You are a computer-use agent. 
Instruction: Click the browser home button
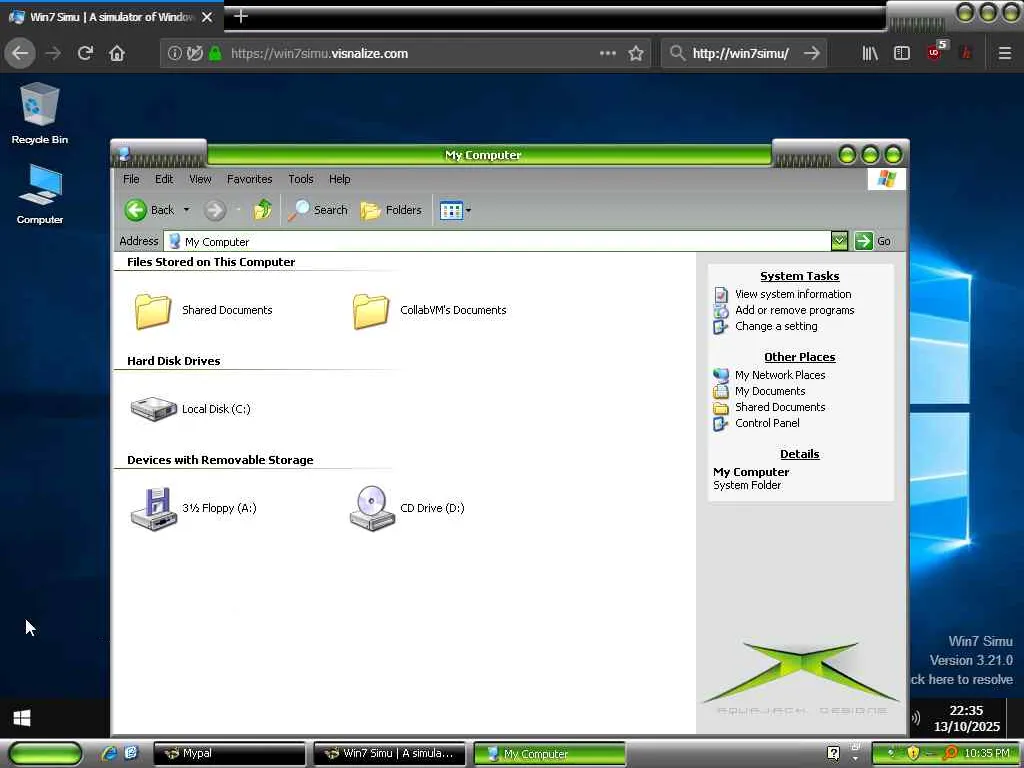click(x=117, y=54)
